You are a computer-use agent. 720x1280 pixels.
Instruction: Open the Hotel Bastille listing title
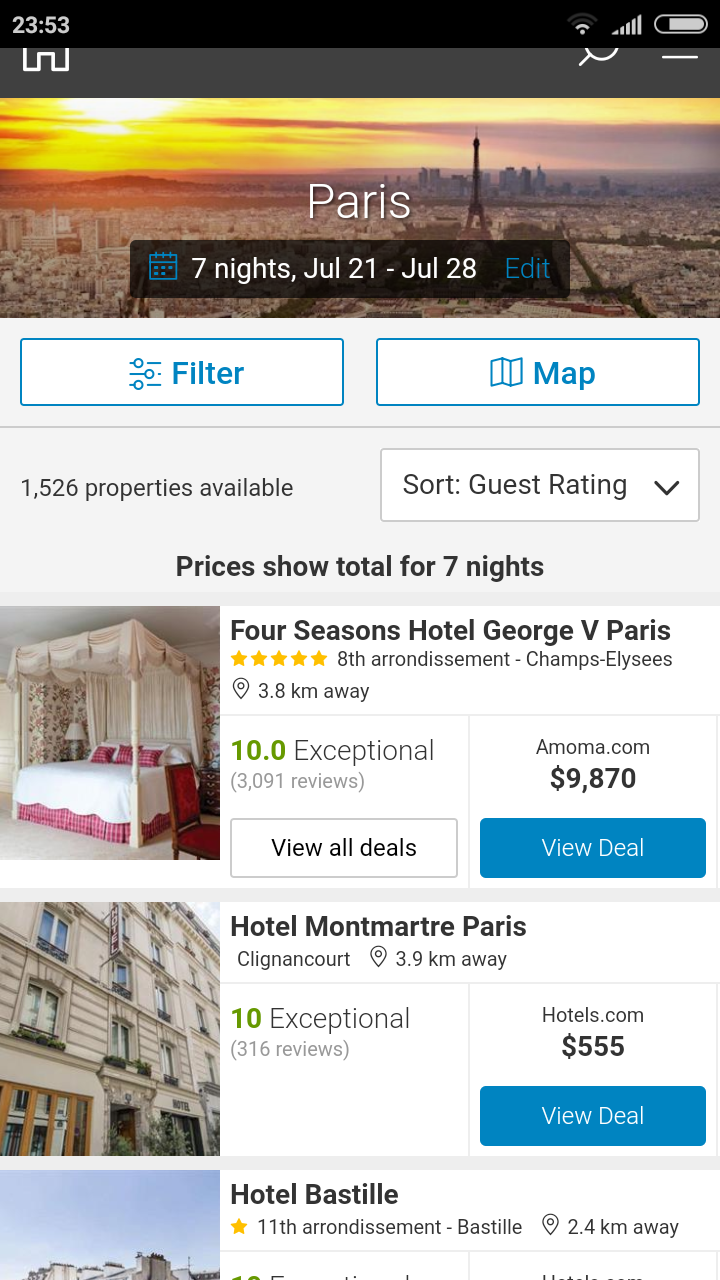314,1194
